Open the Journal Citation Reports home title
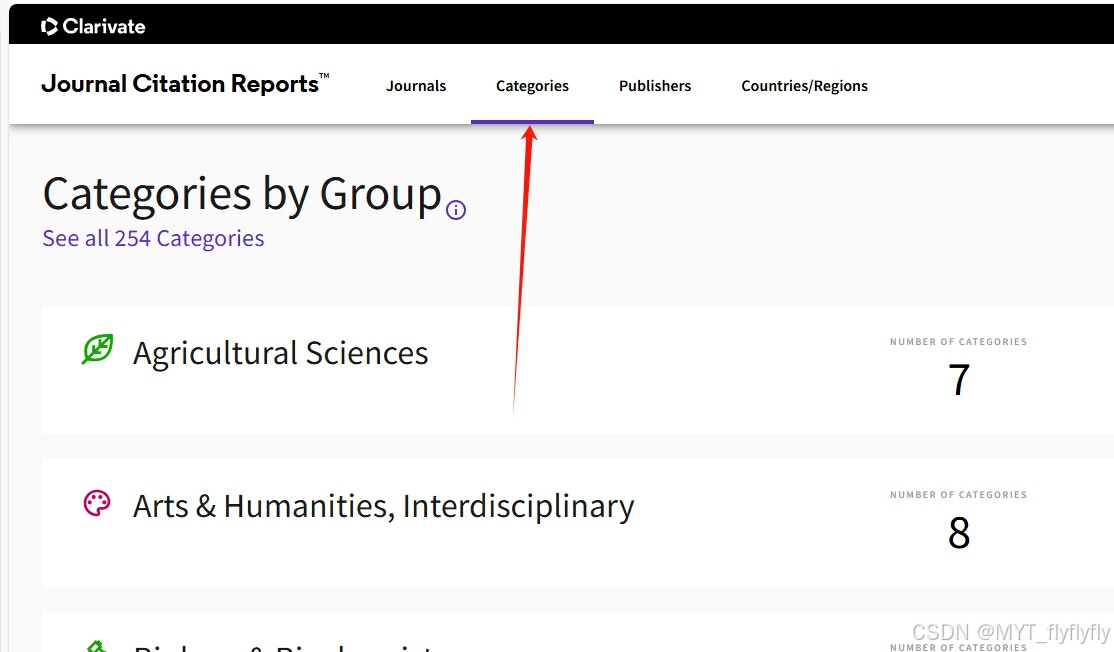The height and width of the screenshot is (652, 1114). click(185, 84)
